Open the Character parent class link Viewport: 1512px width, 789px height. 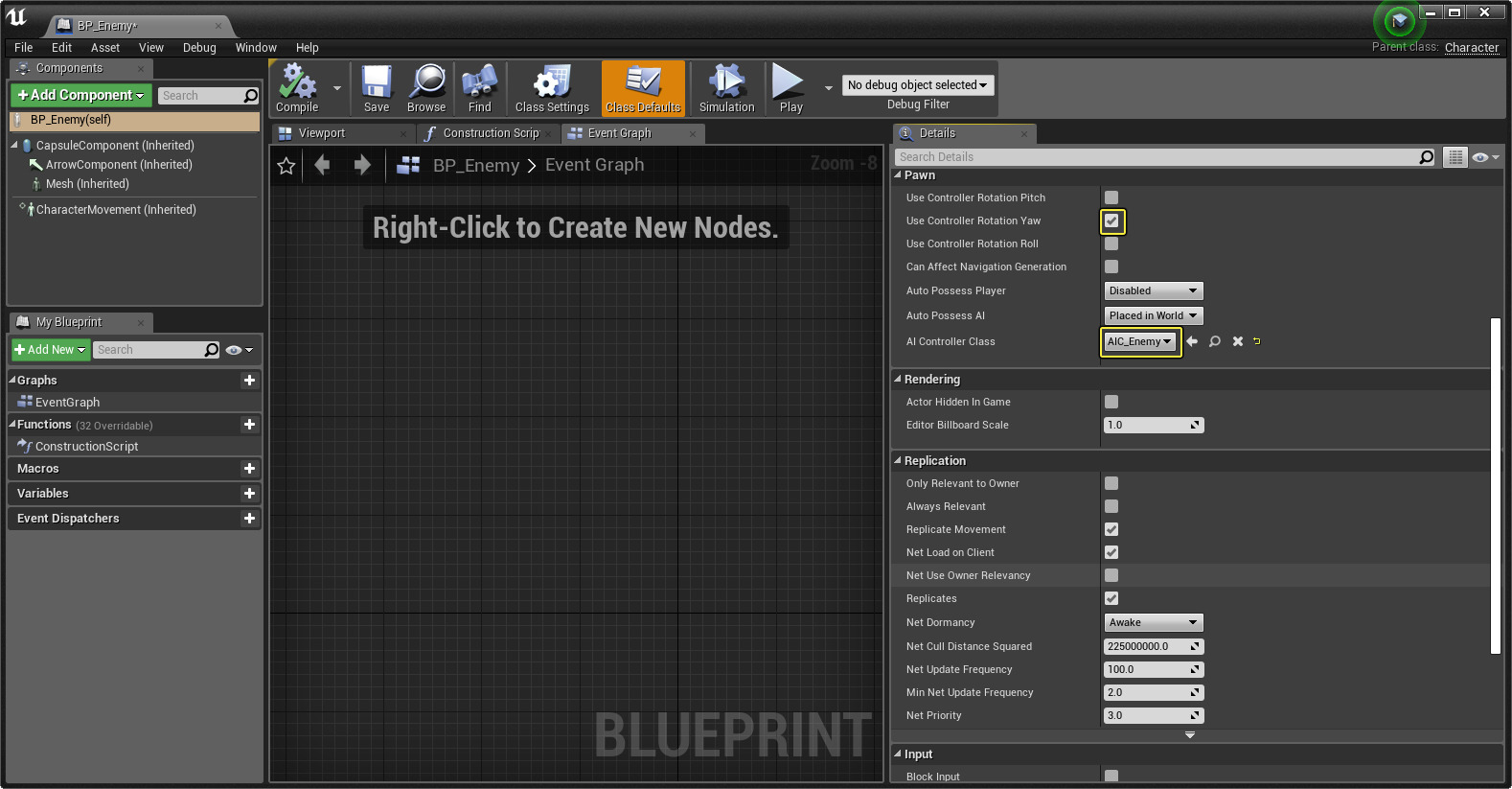(1471, 48)
